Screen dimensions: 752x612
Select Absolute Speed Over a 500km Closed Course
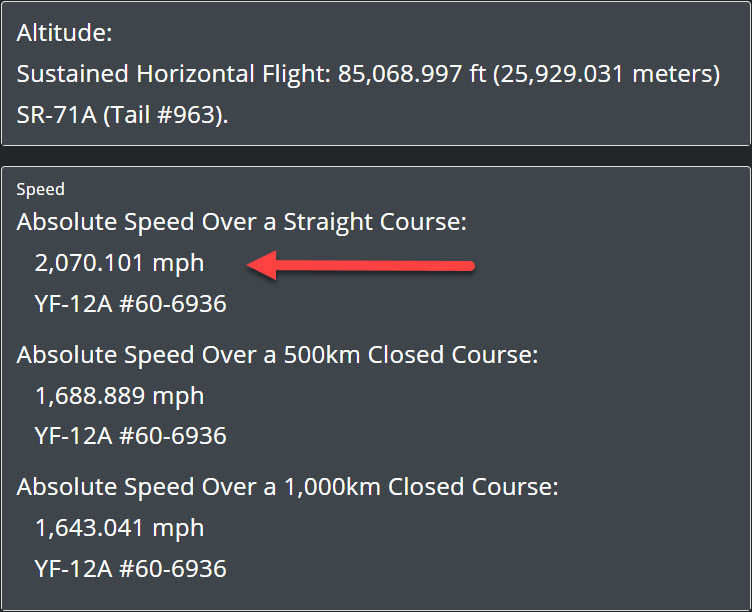click(x=278, y=355)
